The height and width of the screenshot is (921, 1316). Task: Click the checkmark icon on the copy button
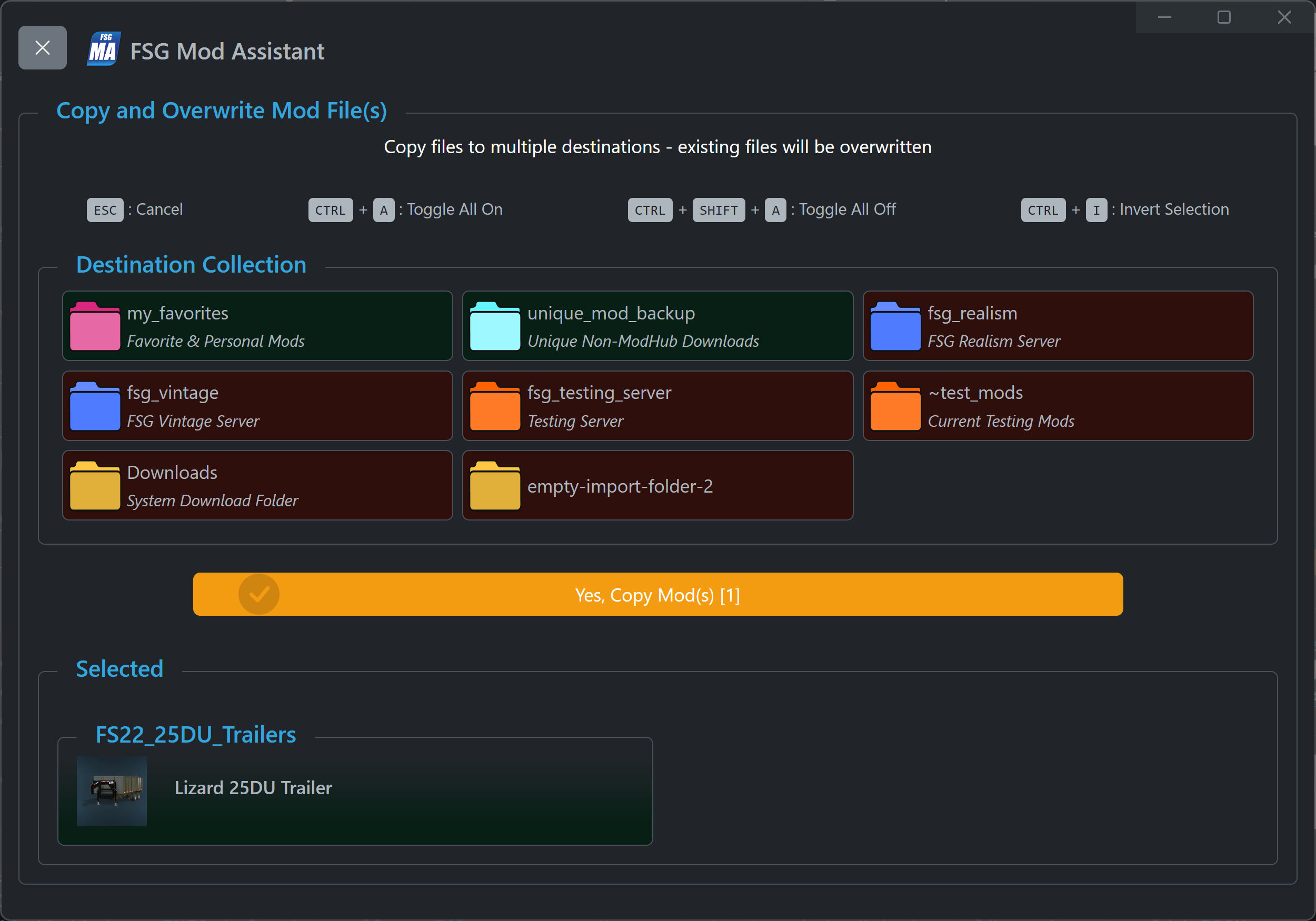(x=259, y=594)
